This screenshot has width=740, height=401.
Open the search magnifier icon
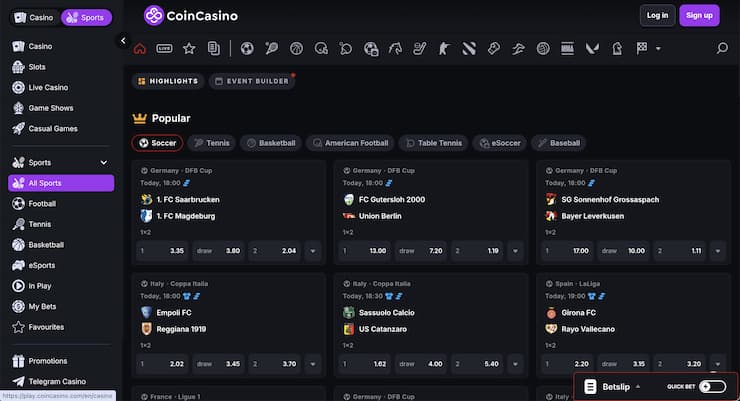tap(722, 48)
